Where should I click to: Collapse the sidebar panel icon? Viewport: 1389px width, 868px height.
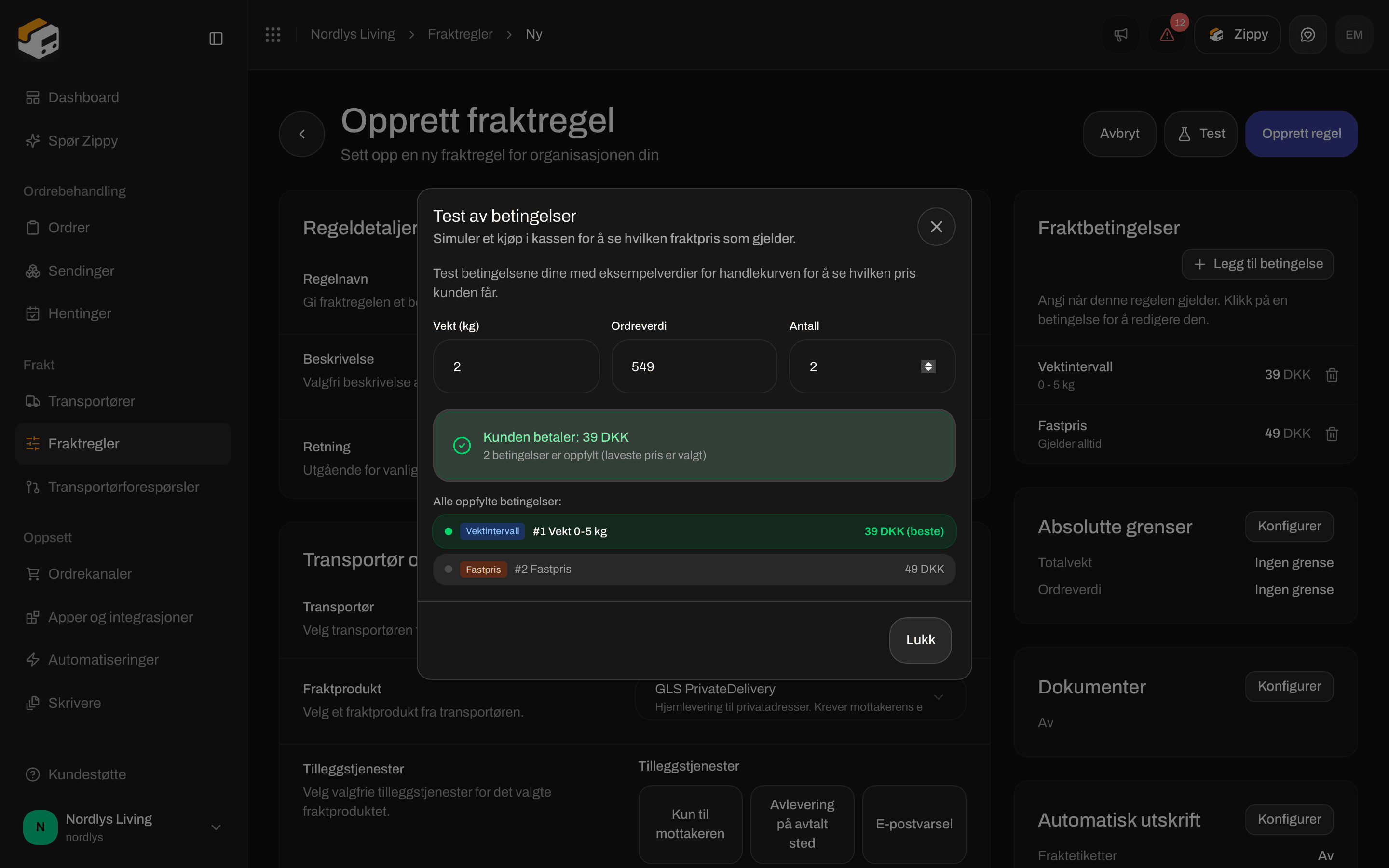(216, 39)
